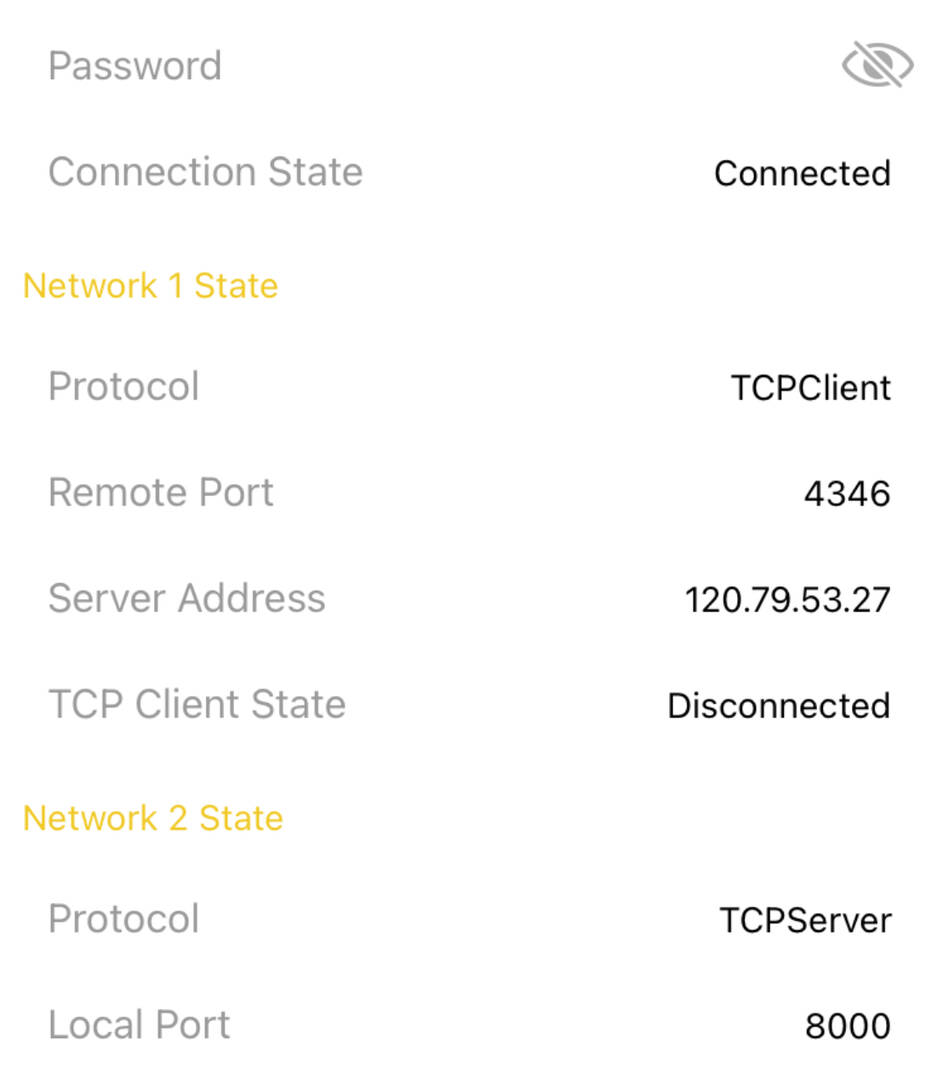Select the 120.79.53.27 server address value
The height and width of the screenshot is (1079, 943).
coord(788,599)
